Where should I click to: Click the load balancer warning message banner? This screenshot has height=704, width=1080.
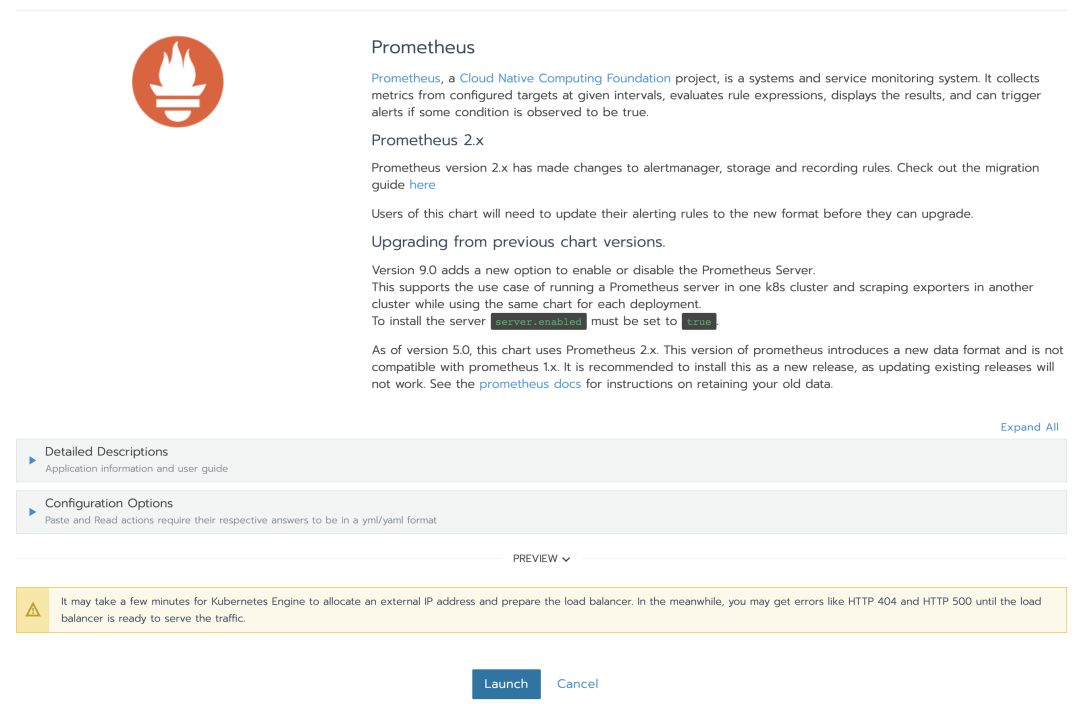(x=541, y=610)
